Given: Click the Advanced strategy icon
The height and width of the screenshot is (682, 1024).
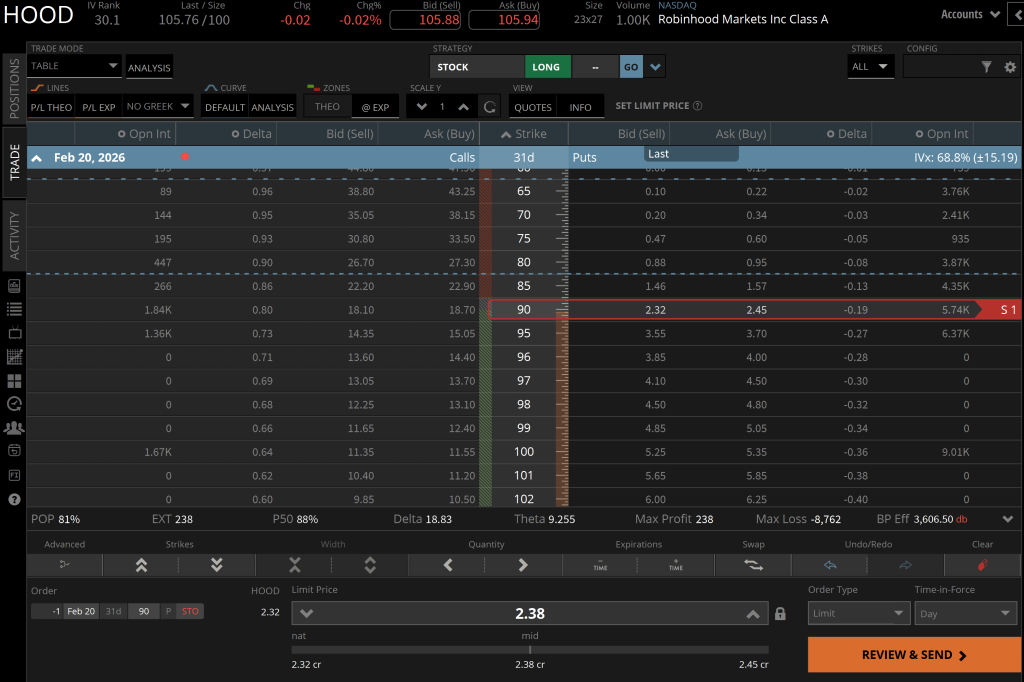Looking at the screenshot, I should point(64,564).
